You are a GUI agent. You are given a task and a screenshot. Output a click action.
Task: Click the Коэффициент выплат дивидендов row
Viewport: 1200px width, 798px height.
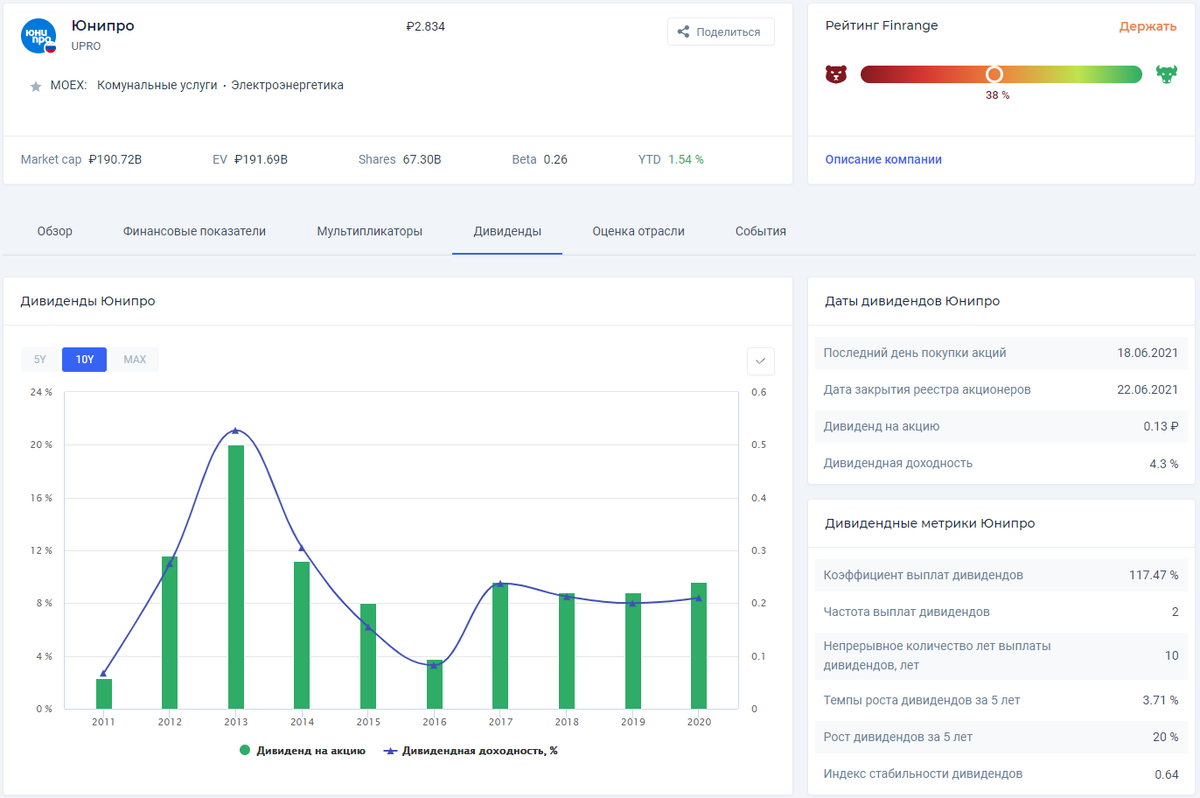coord(1001,575)
